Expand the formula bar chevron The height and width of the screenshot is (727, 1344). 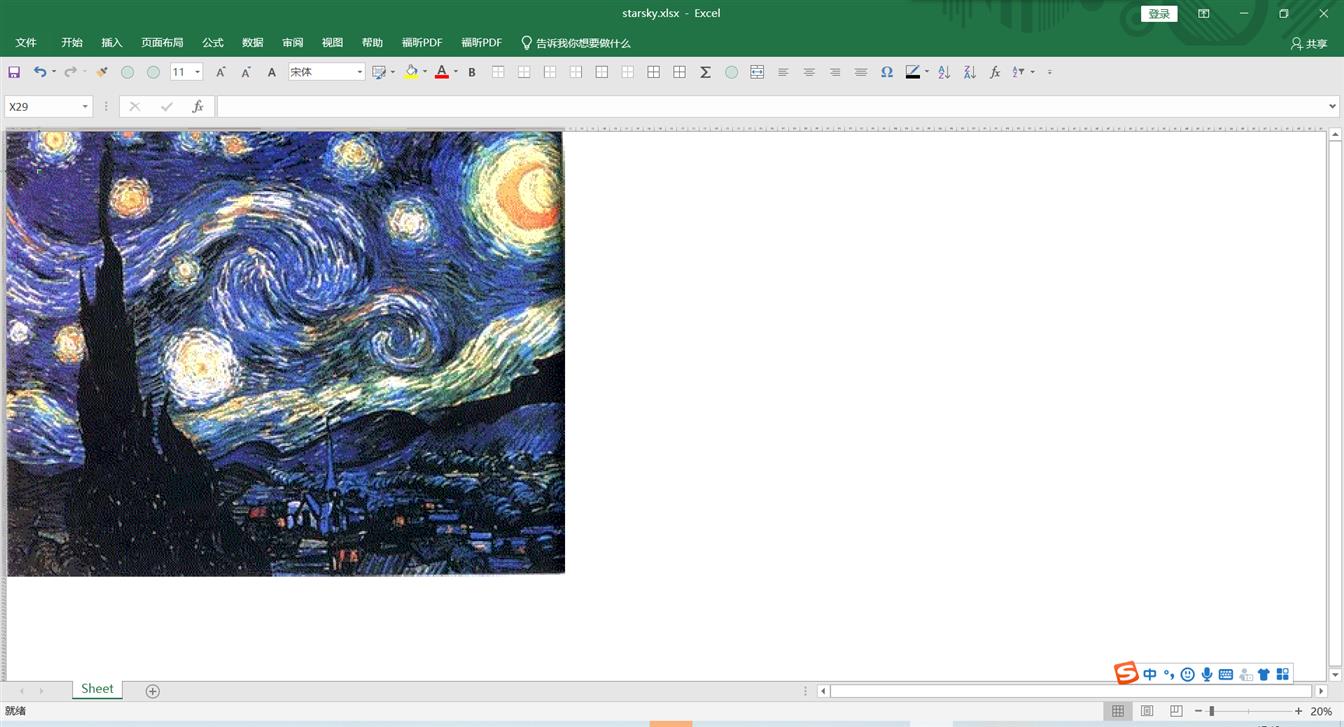(1332, 106)
